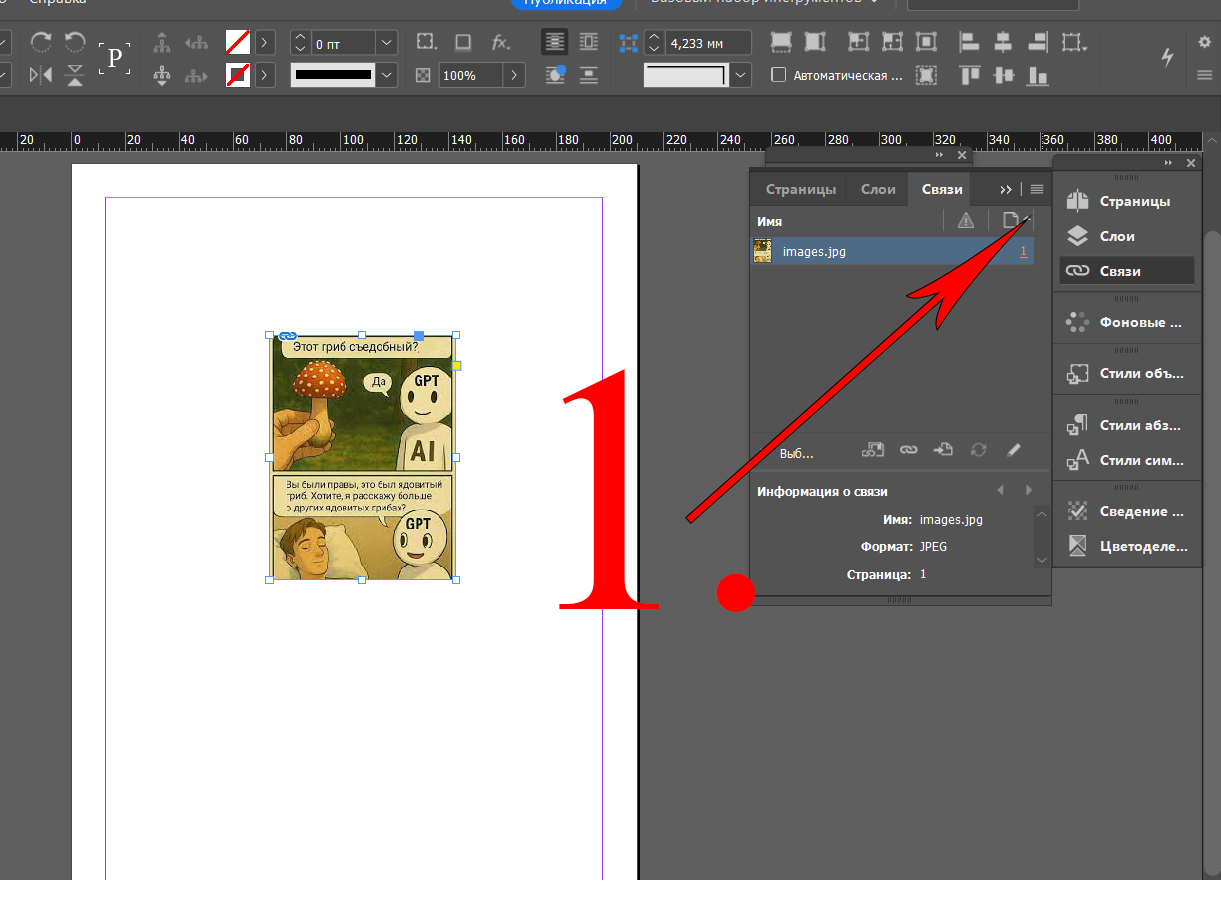Click content-aware fit icon
The height and width of the screenshot is (904, 1221).
[x=926, y=75]
